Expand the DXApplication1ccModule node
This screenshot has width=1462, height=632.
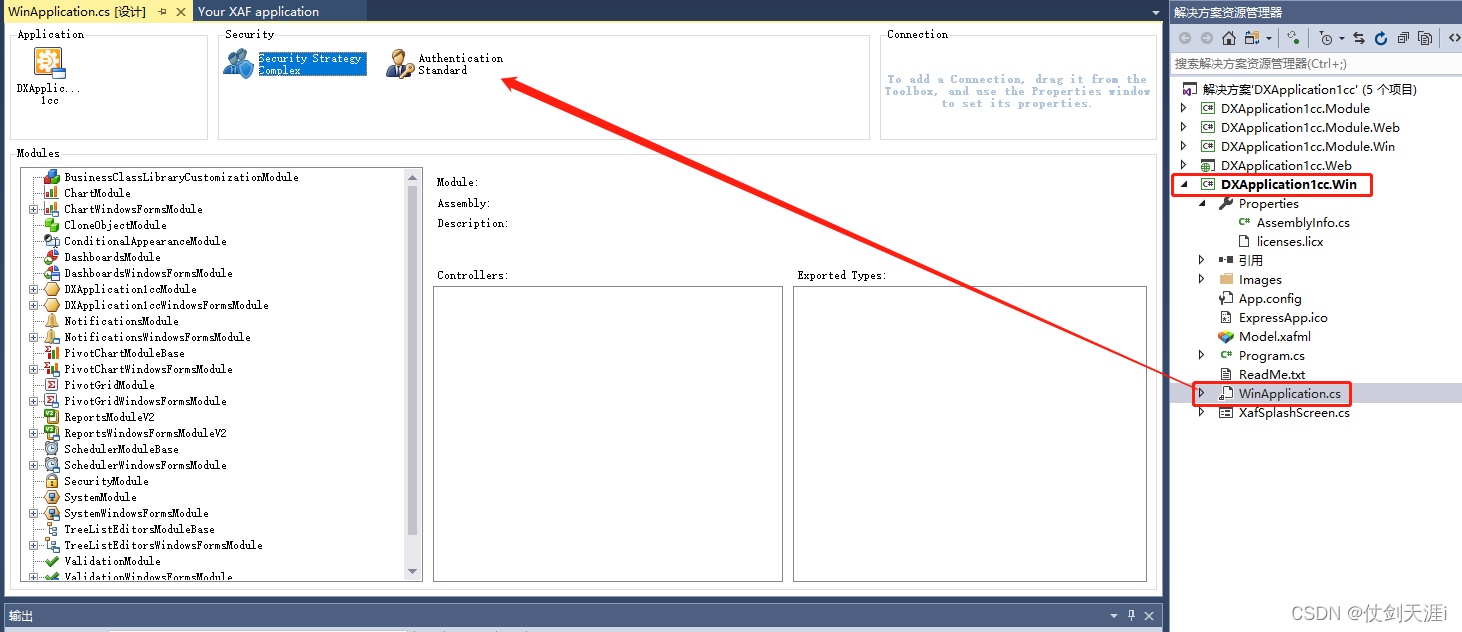33,289
